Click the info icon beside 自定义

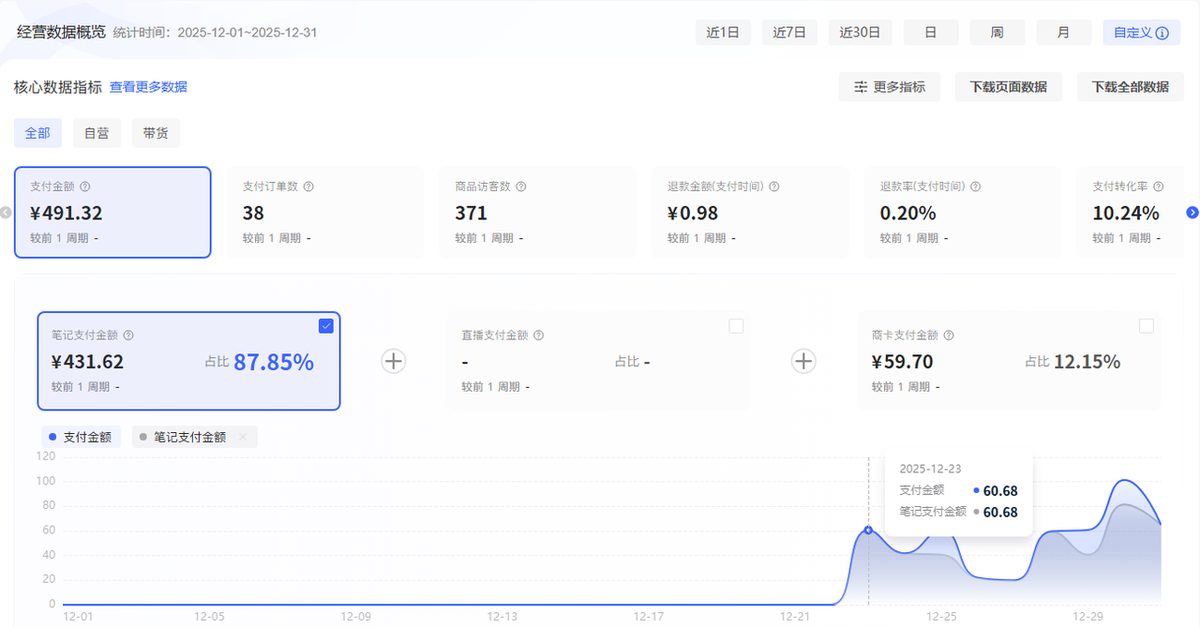tap(1161, 33)
